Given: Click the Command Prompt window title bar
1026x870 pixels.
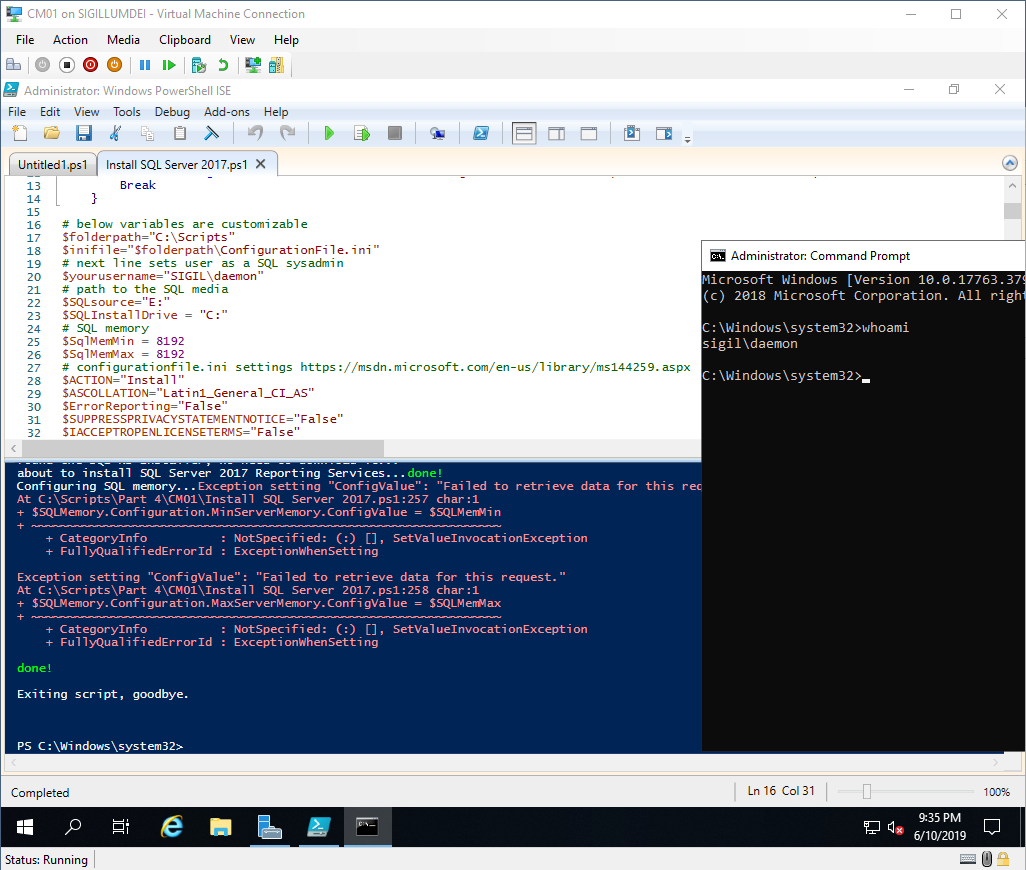Looking at the screenshot, I should pos(863,256).
